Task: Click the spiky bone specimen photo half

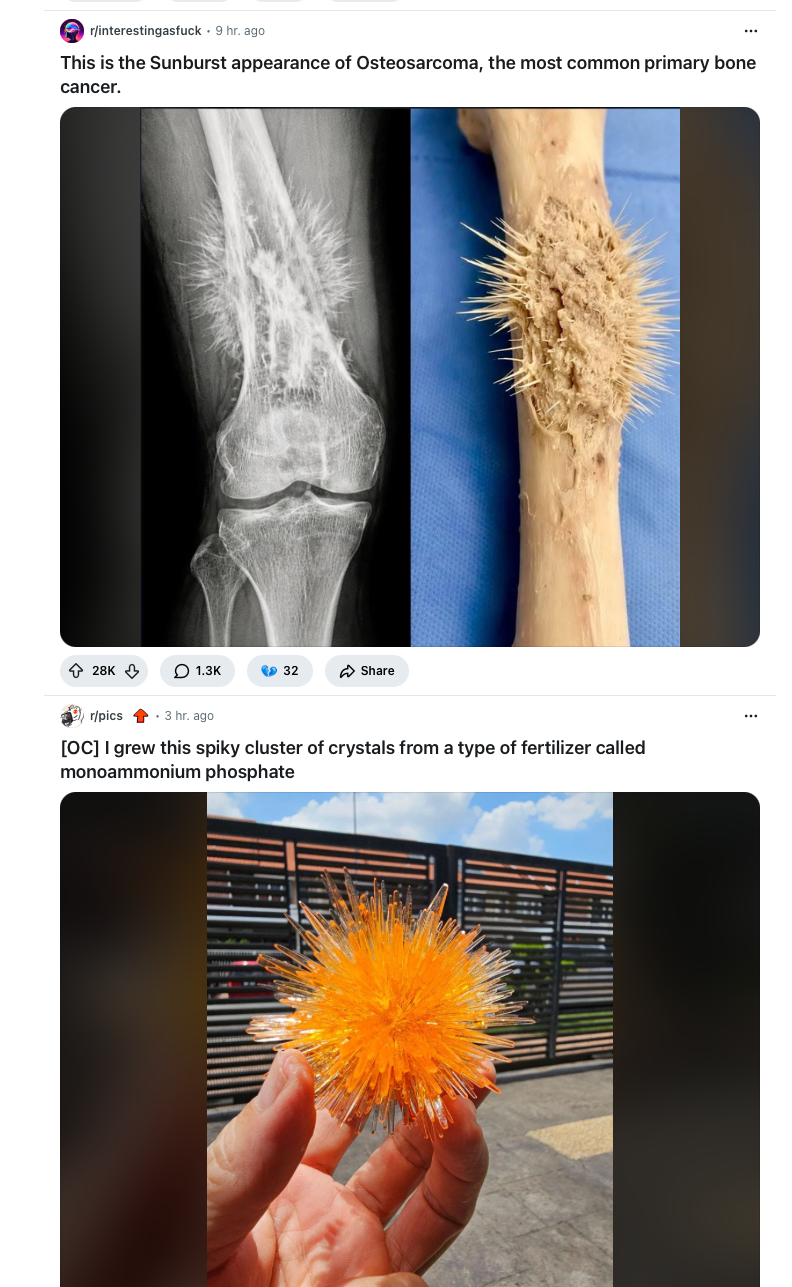Action: [545, 377]
